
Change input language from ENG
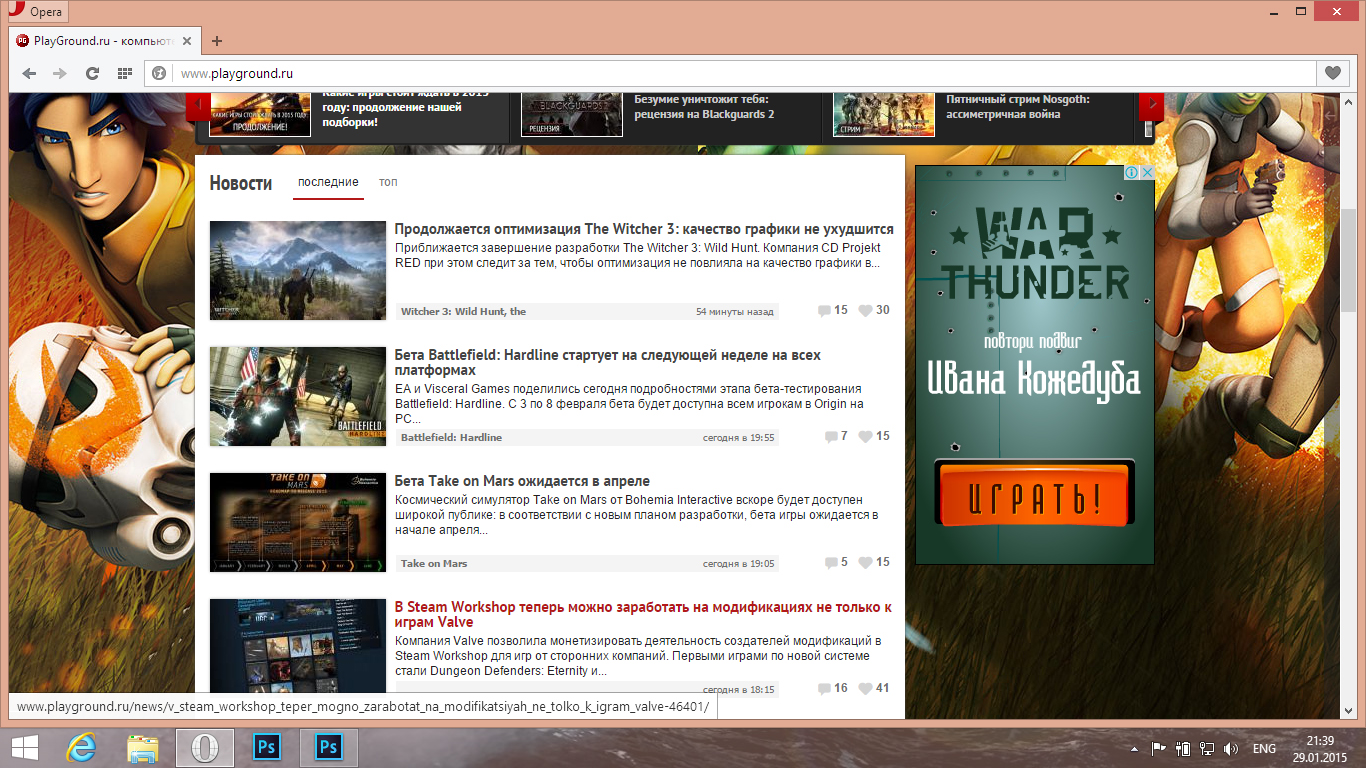point(1264,748)
